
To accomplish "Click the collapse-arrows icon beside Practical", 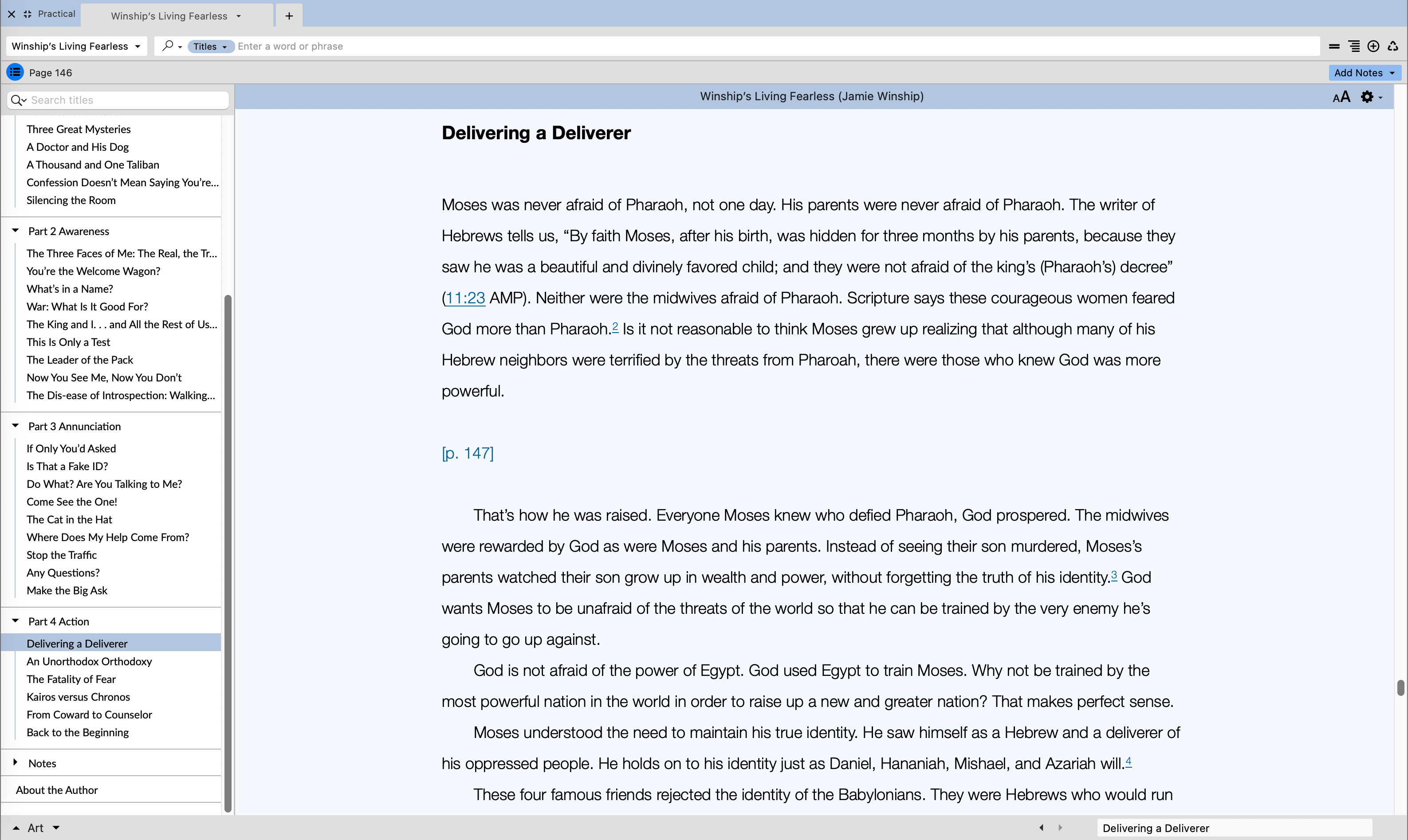I will pyautogui.click(x=27, y=14).
